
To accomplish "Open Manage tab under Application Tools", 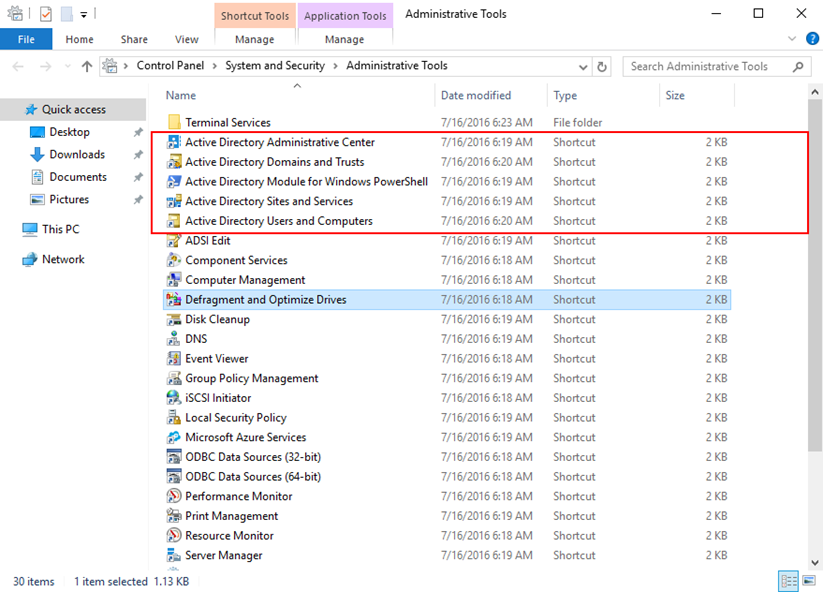I will coord(345,39).
